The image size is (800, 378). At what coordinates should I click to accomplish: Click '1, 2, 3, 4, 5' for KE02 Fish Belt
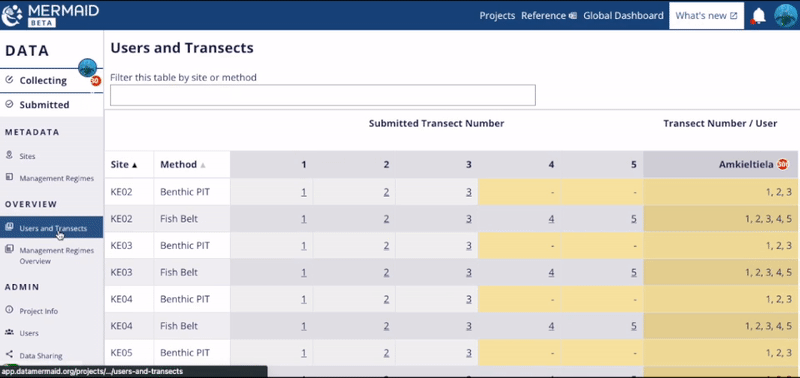tap(768, 219)
